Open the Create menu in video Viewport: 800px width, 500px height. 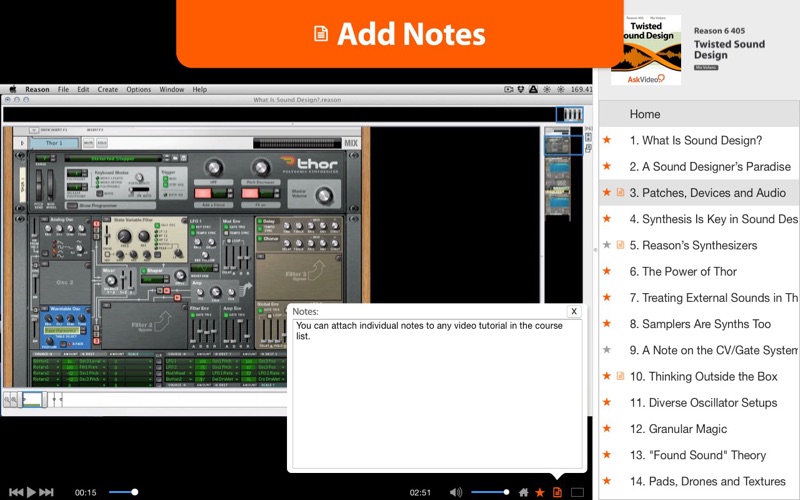pyautogui.click(x=108, y=89)
